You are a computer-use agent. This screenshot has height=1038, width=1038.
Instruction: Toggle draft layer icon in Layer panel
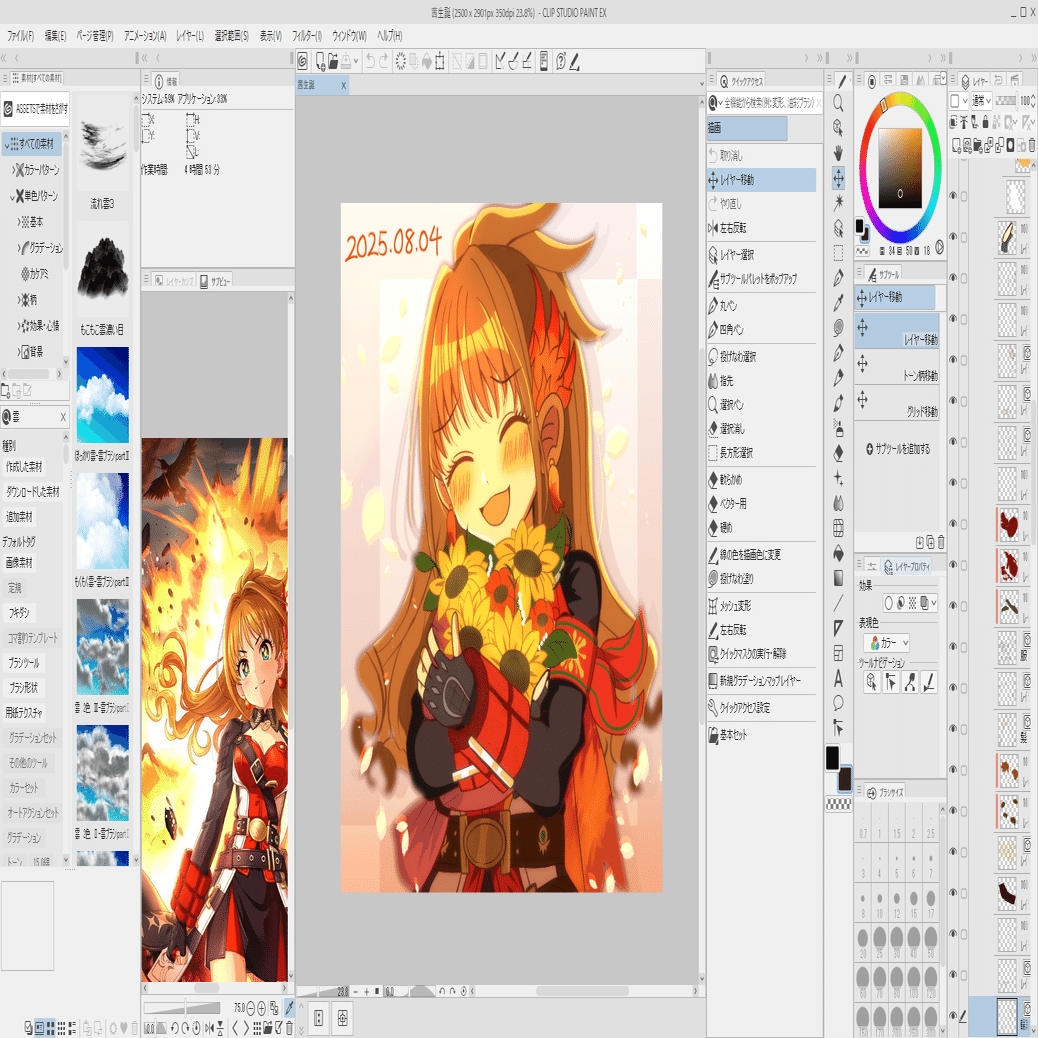point(975,122)
